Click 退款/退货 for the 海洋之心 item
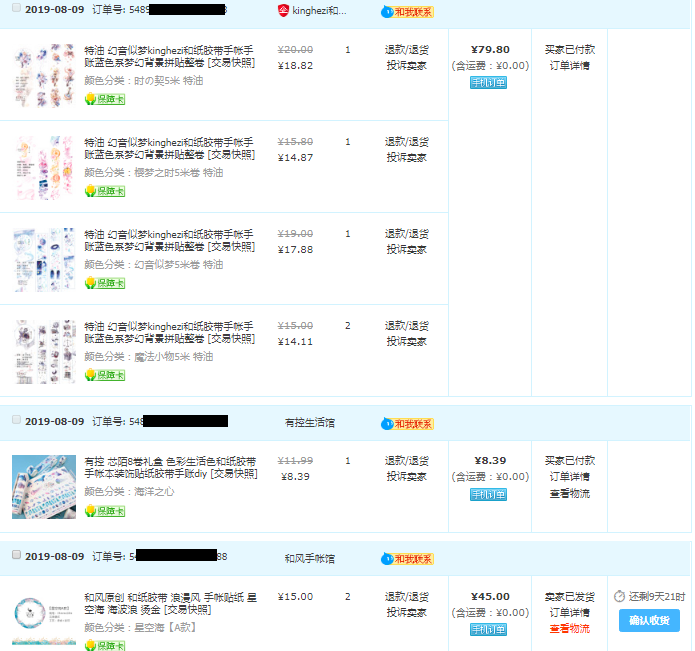 pos(406,460)
